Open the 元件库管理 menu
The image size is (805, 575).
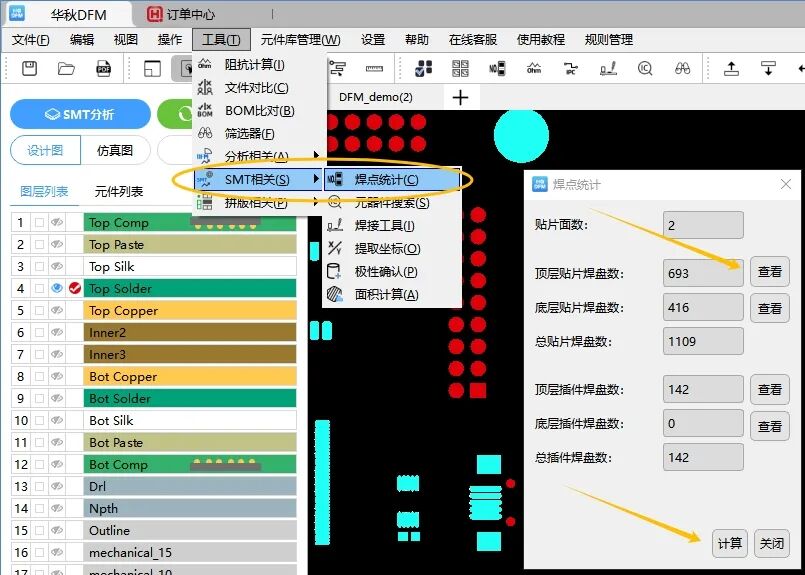[x=300, y=40]
